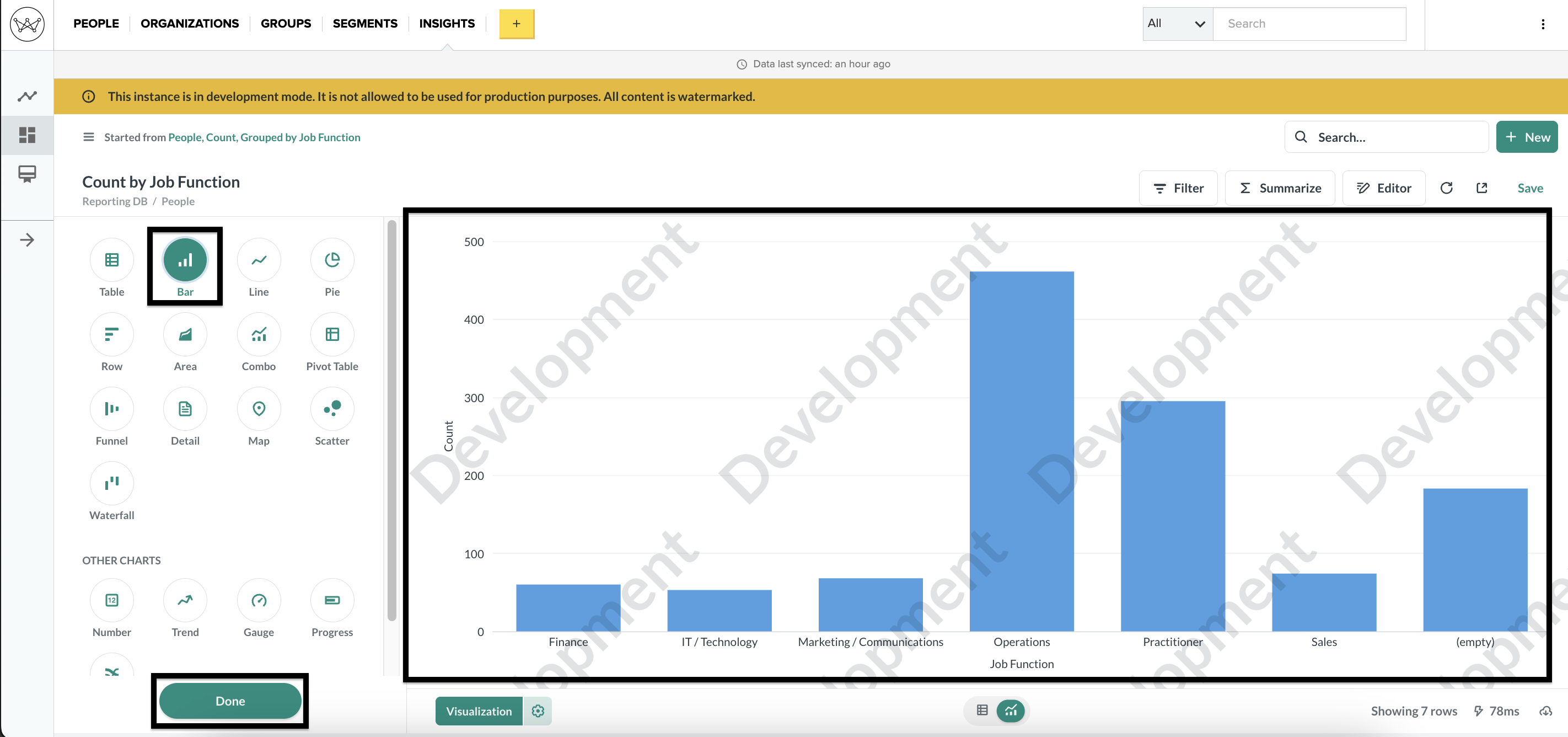Click the app logo in top left
This screenshot has width=1568, height=737.
pyautogui.click(x=27, y=24)
